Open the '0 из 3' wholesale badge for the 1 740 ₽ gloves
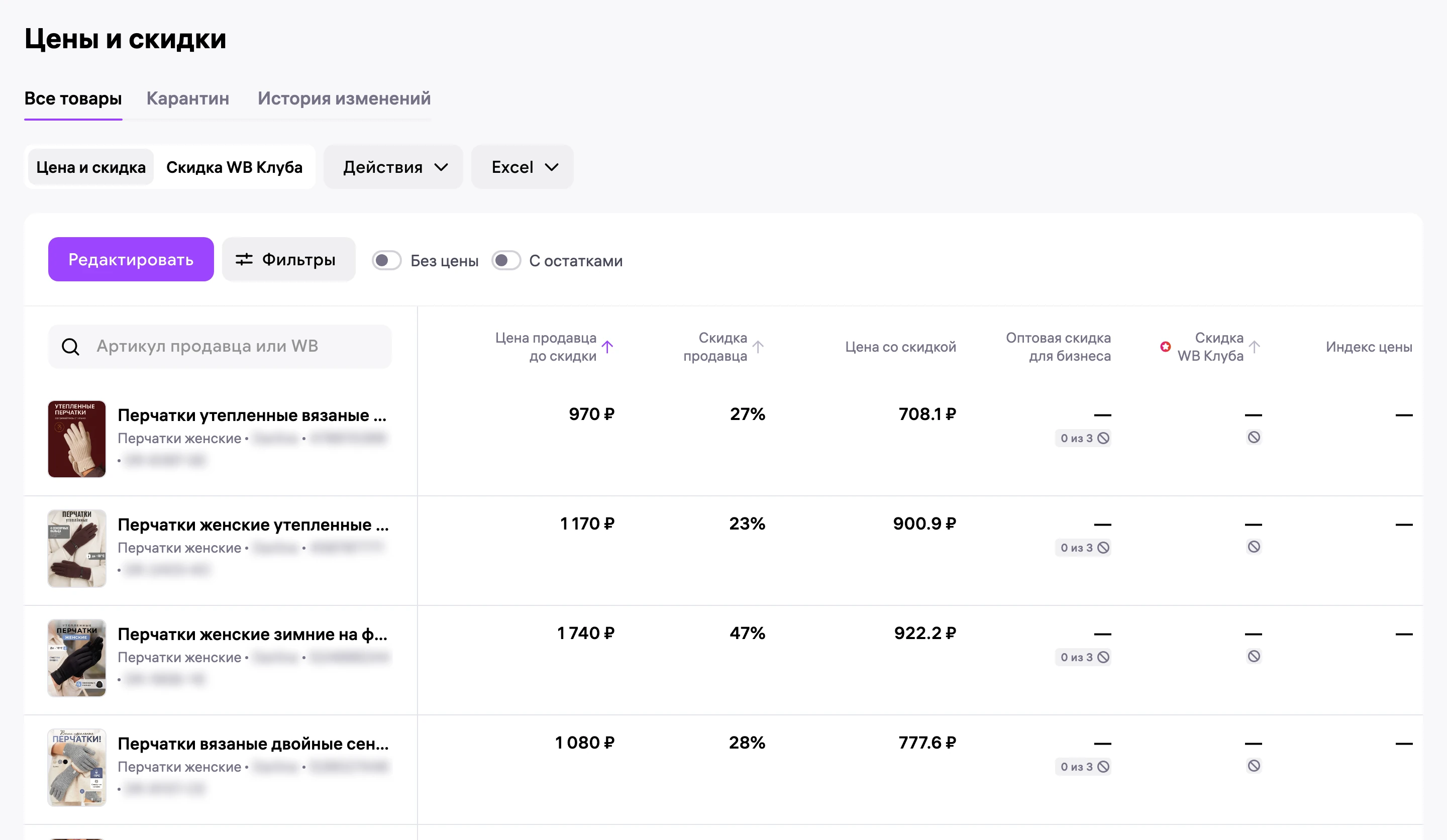Viewport: 1447px width, 840px height. point(1083,657)
